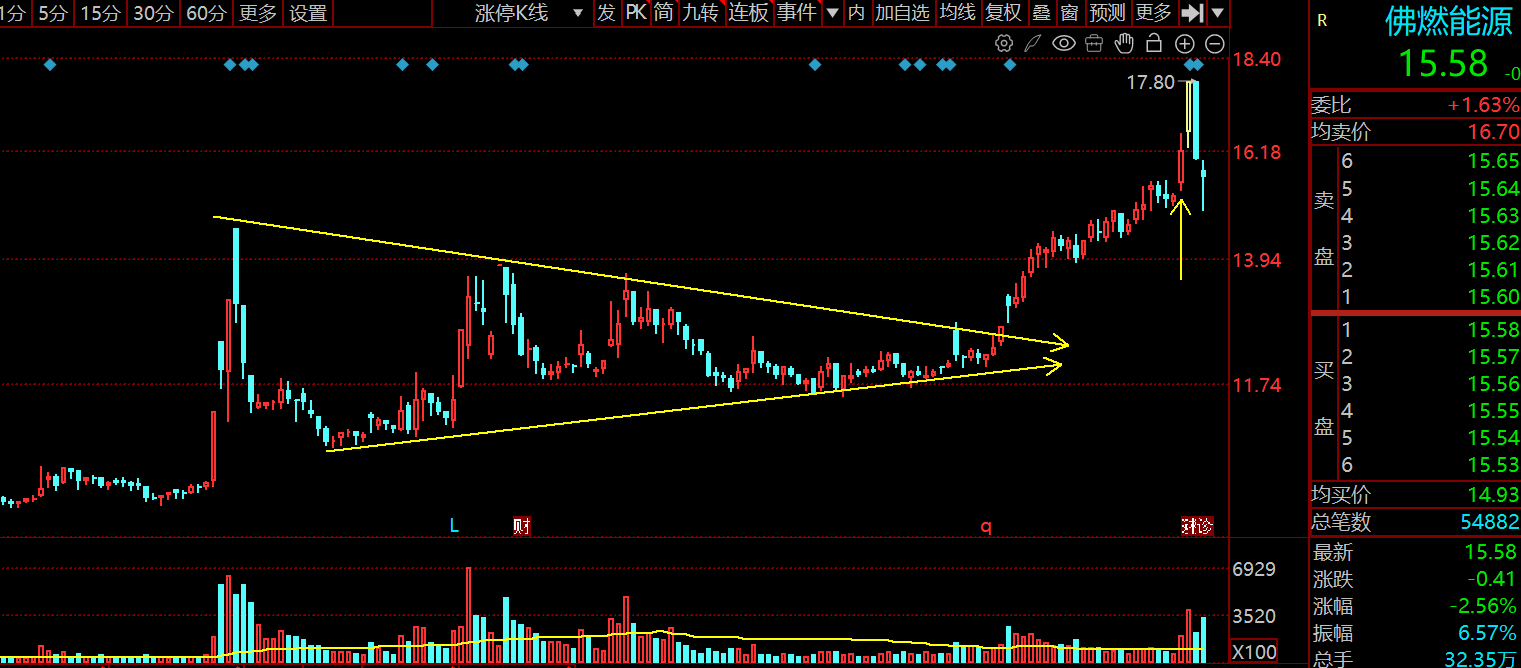Screen dimensions: 1521x668
Task: Switch to the 15分 timeframe tab
Action: coord(99,13)
